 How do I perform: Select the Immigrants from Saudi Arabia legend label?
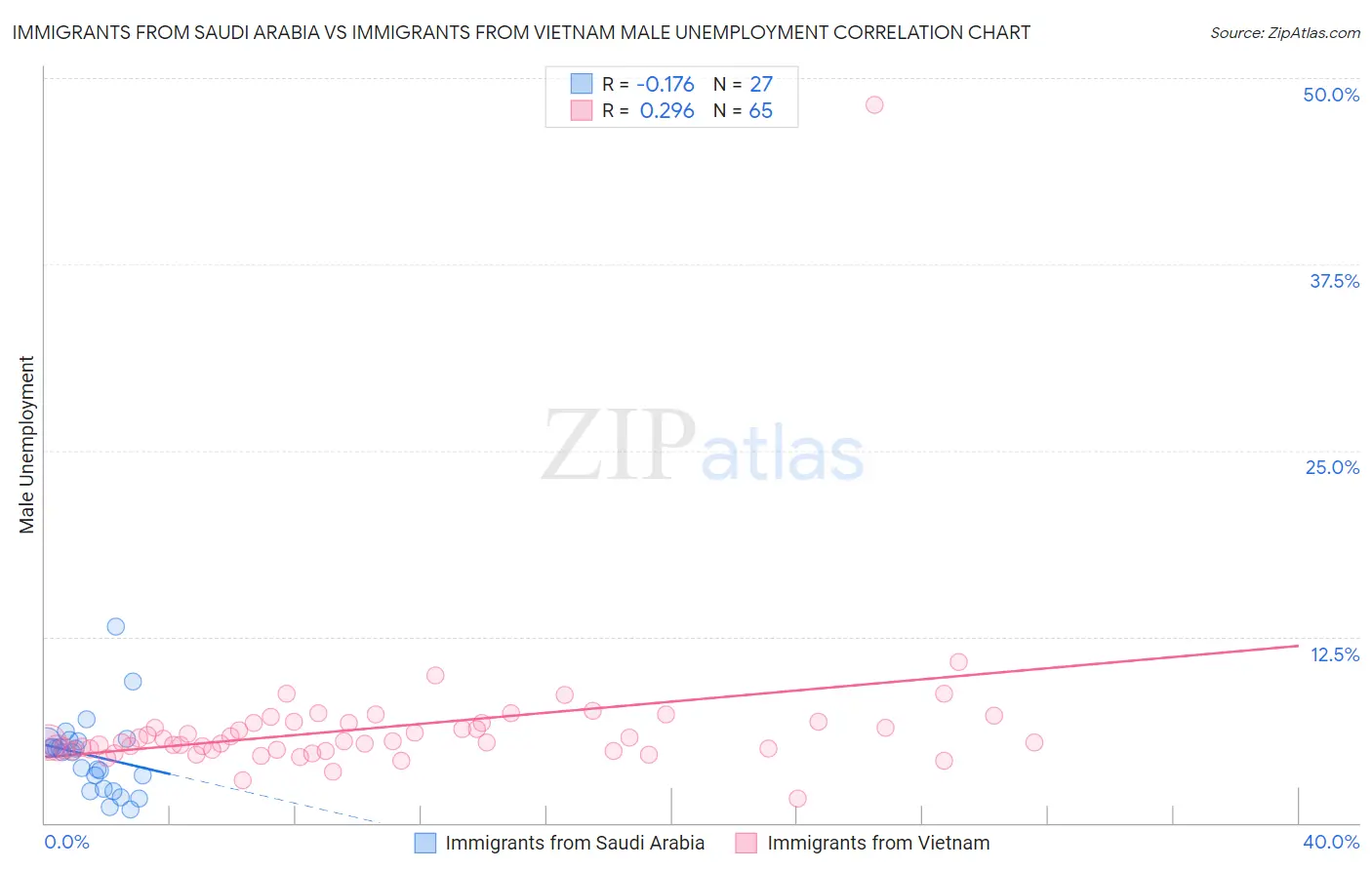(575, 843)
